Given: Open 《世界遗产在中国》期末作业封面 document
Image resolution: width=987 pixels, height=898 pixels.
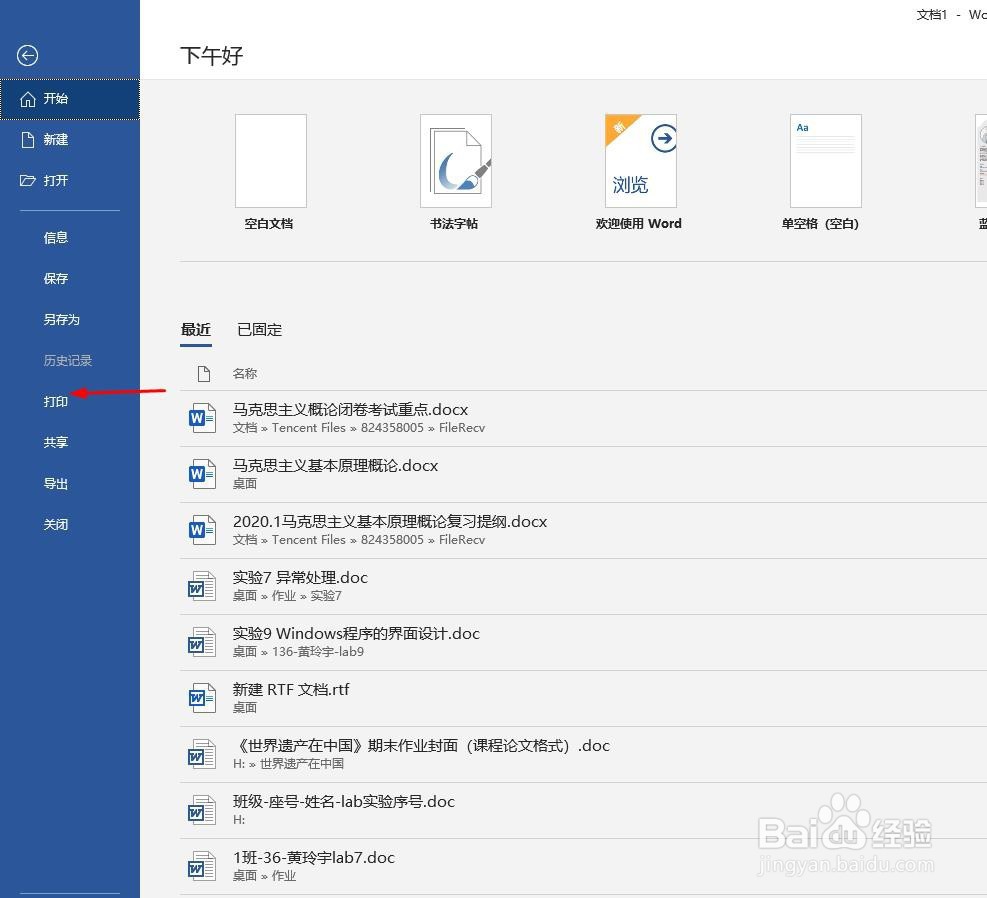Looking at the screenshot, I should [x=583, y=755].
